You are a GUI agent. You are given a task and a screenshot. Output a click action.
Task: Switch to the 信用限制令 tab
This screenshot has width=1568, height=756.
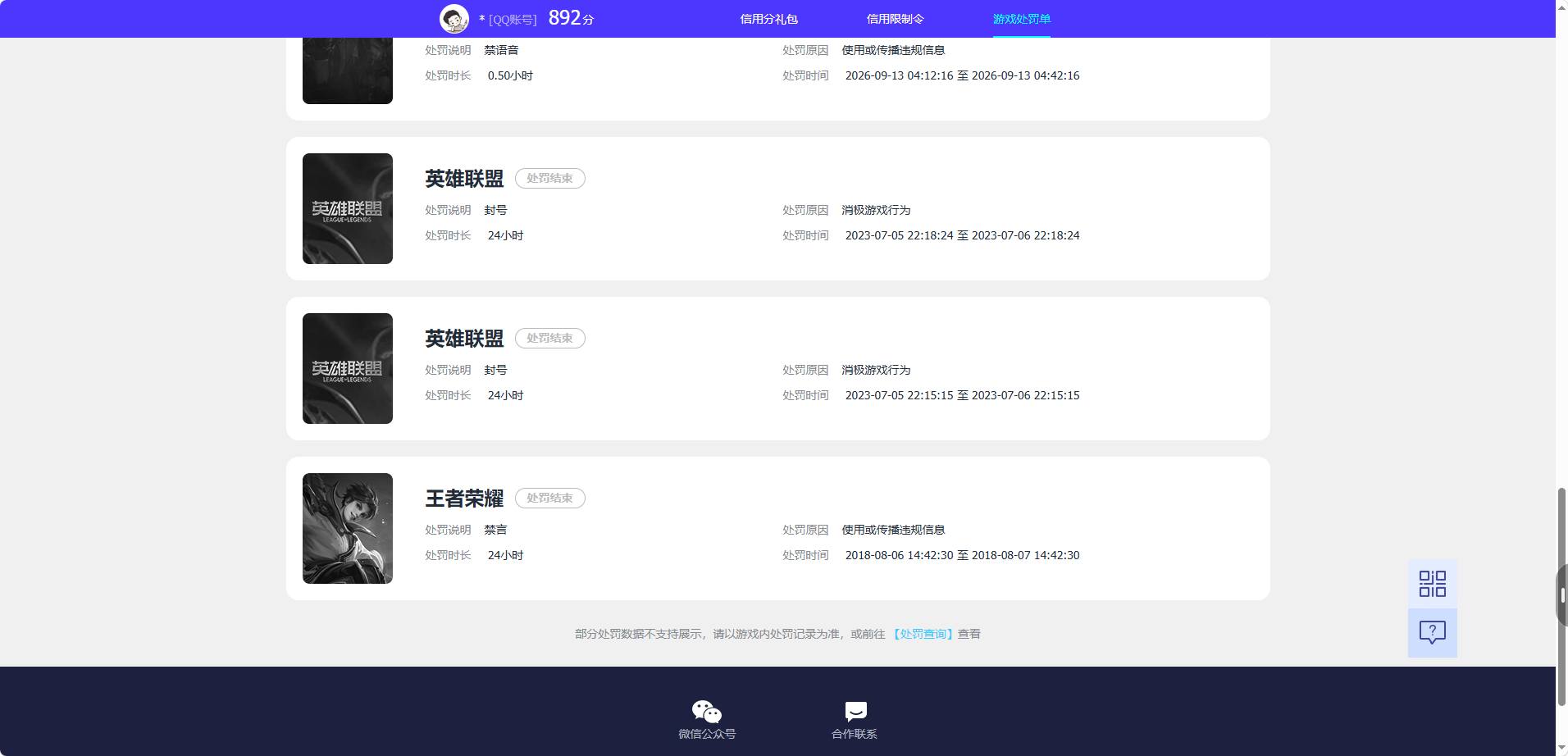tap(895, 19)
